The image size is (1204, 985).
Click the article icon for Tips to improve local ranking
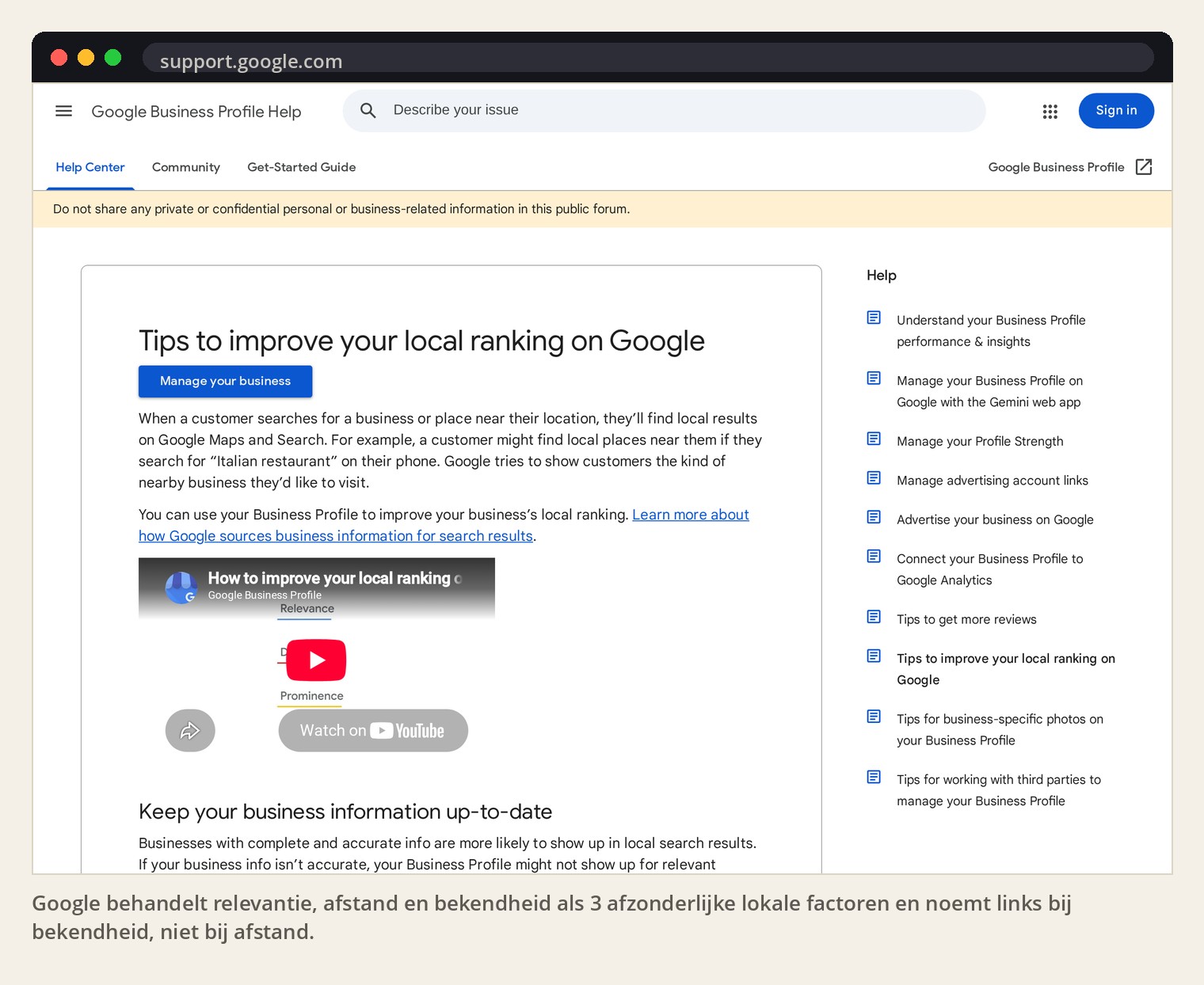874,656
